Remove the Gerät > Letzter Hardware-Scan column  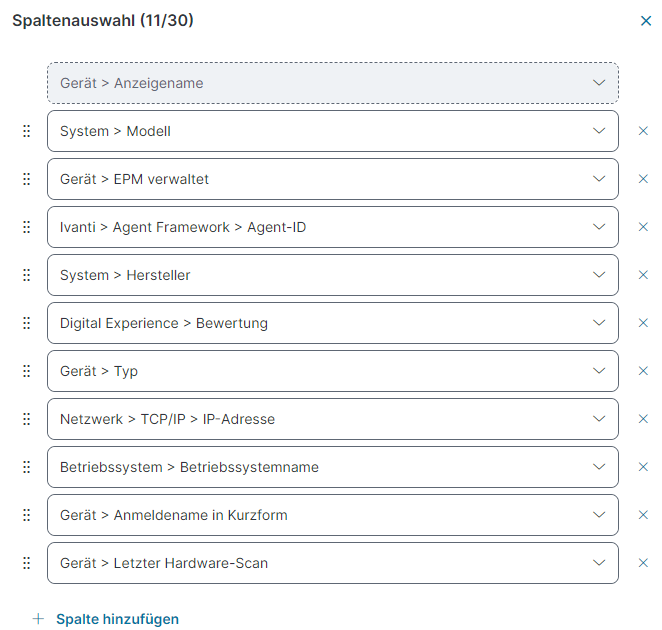tap(643, 563)
